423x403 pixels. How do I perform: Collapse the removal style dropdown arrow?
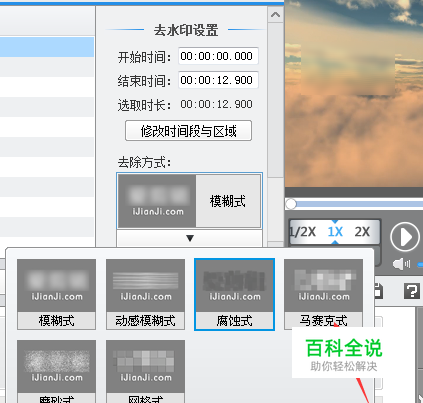pos(190,238)
